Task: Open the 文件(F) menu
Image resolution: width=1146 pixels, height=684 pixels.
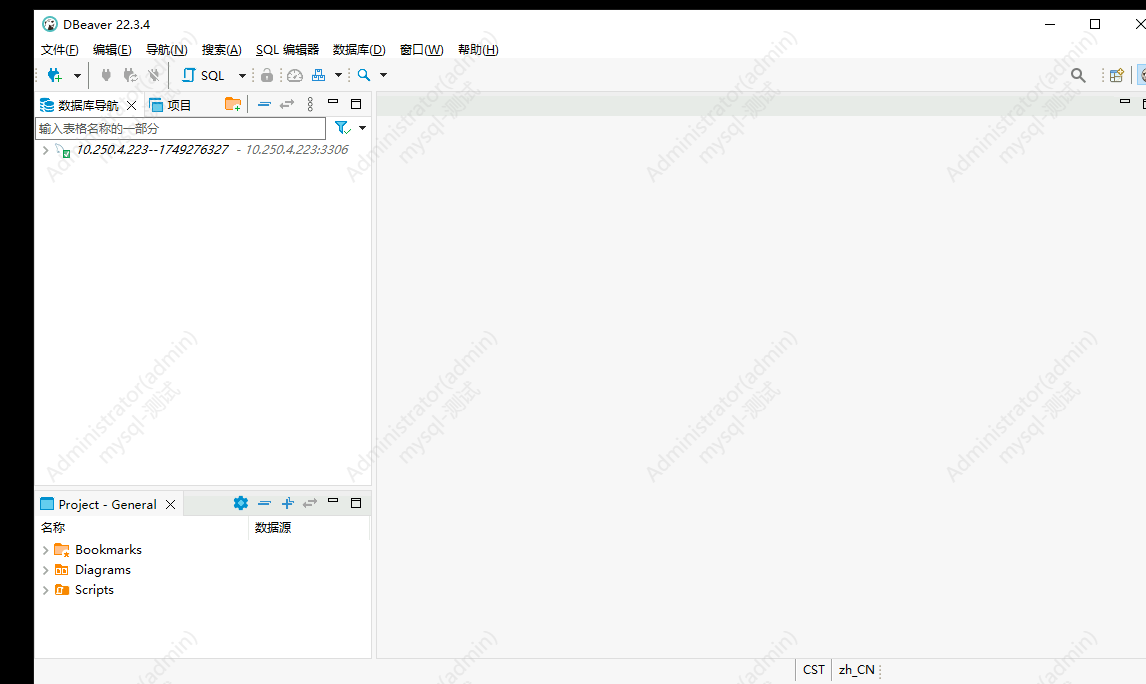Action: pos(60,50)
